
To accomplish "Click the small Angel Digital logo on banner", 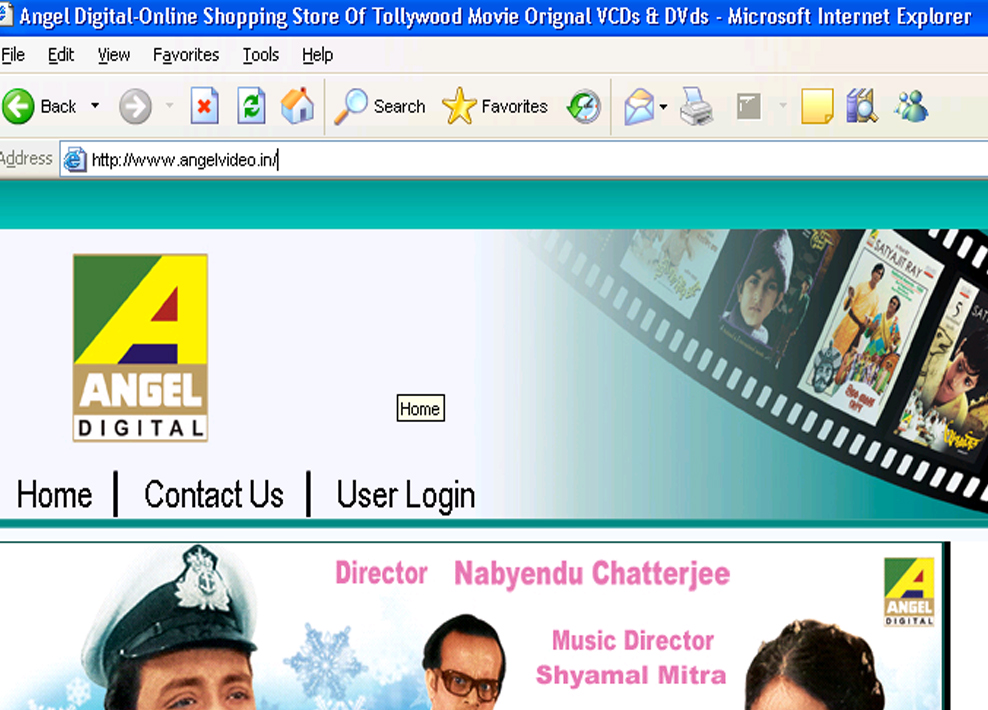I will [x=909, y=592].
